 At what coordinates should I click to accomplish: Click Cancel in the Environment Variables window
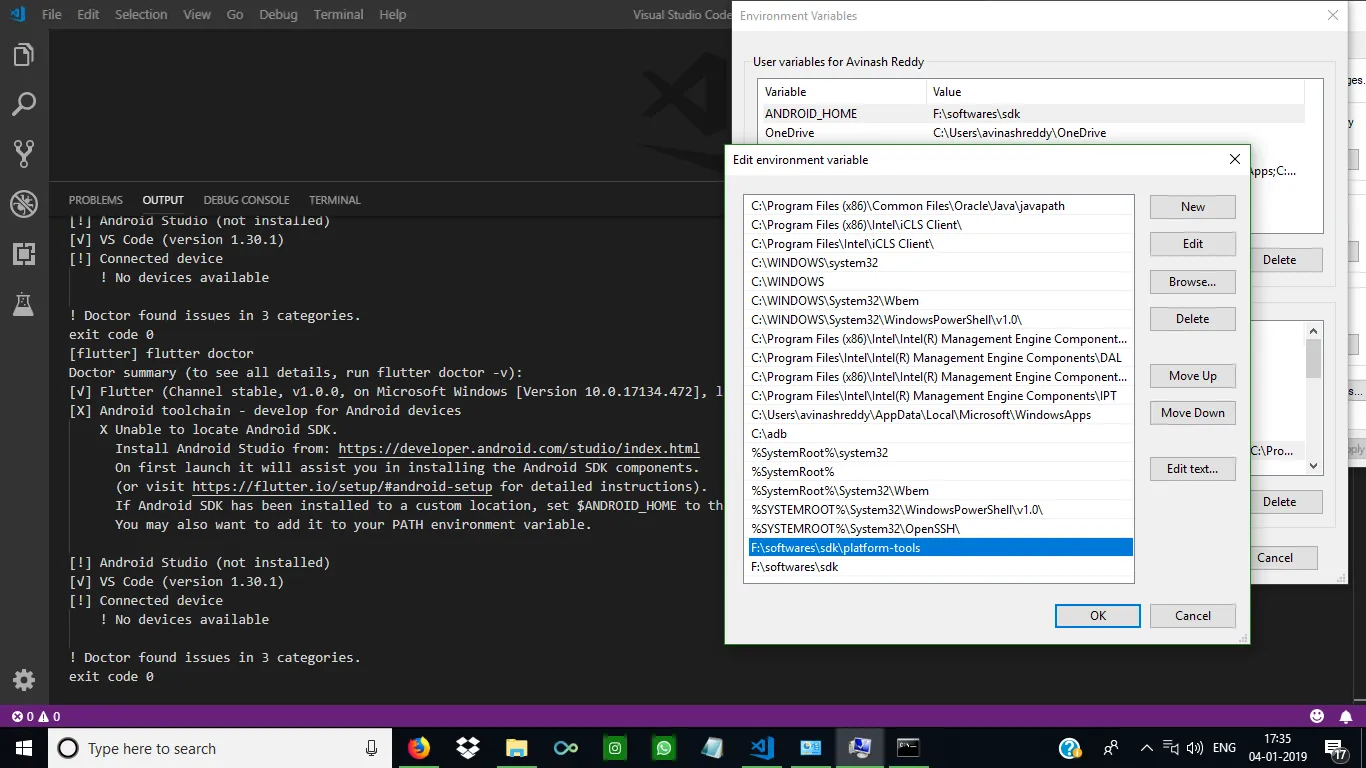tap(1275, 558)
